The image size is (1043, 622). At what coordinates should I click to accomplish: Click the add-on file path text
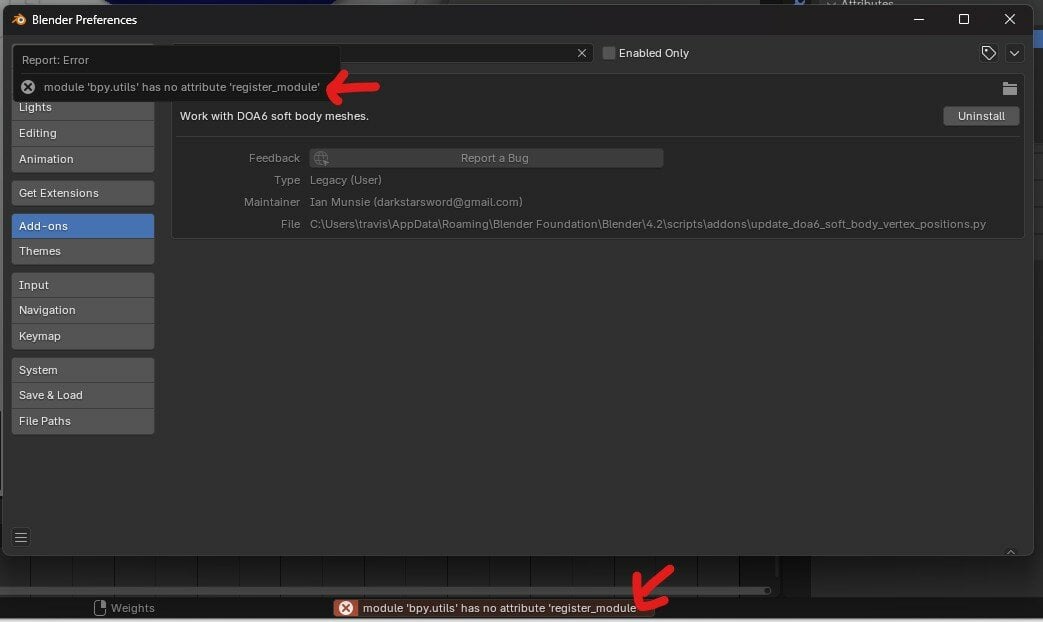648,224
